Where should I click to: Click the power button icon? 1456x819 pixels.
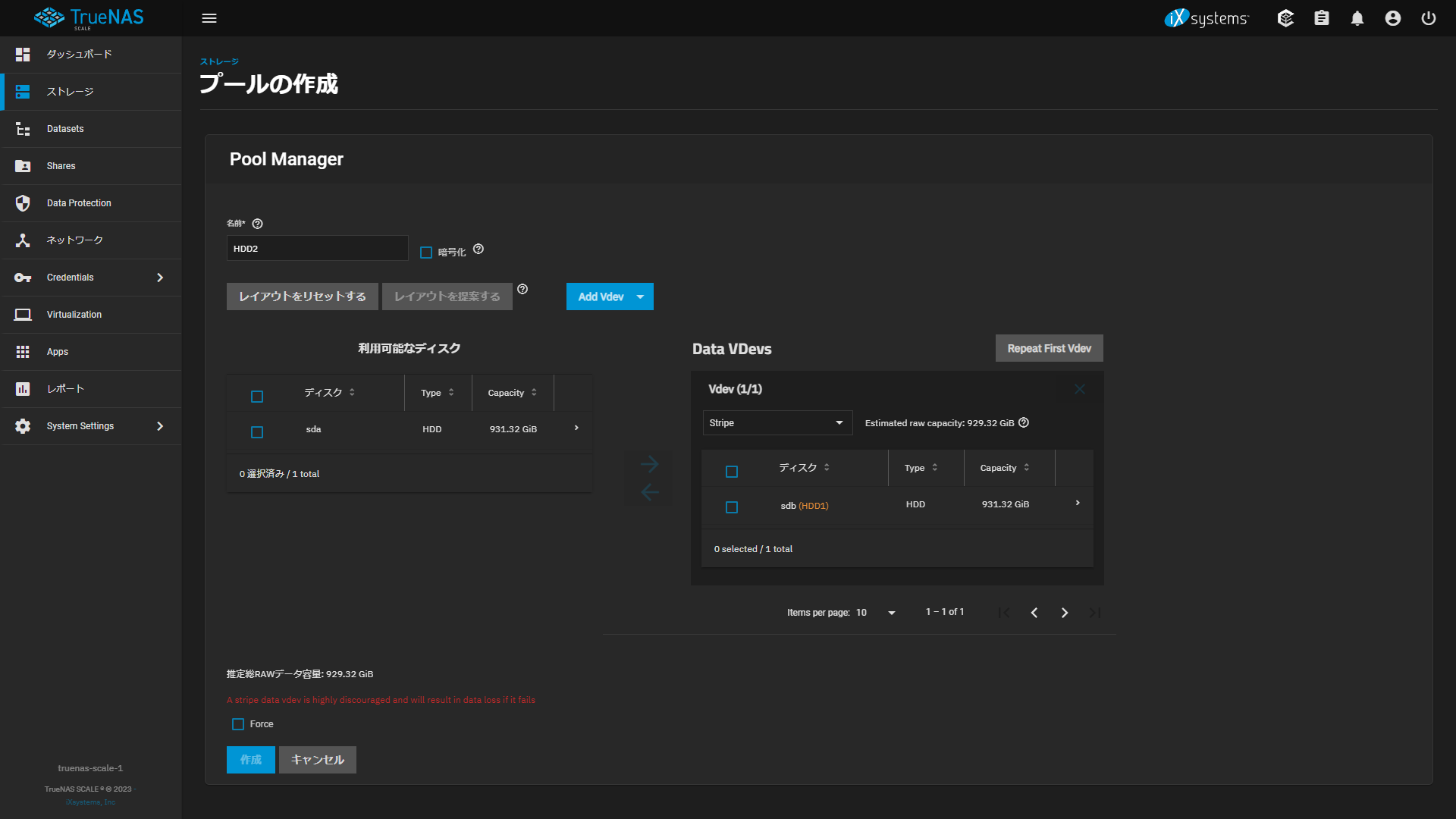point(1429,18)
